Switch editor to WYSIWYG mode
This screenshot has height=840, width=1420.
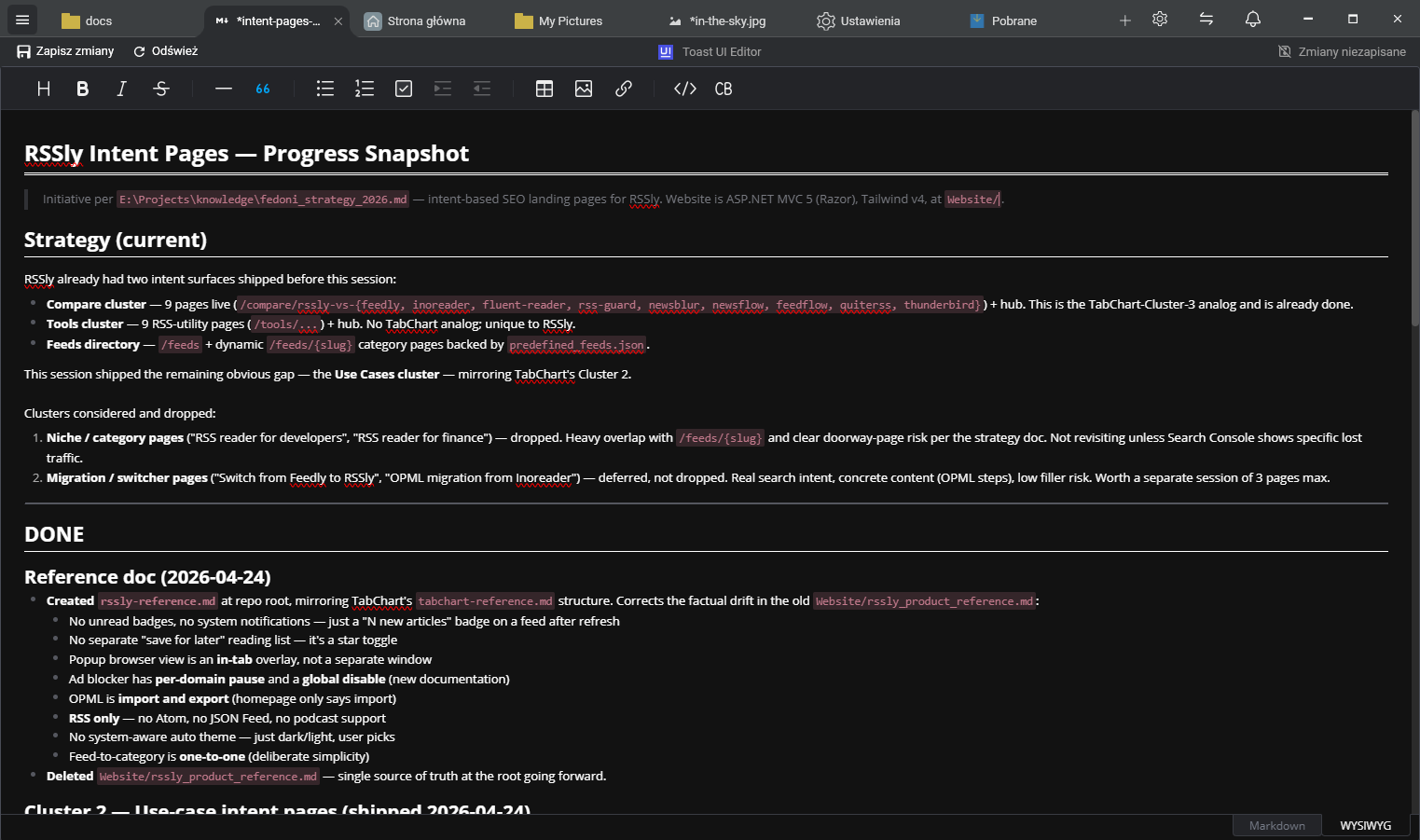[x=1366, y=825]
